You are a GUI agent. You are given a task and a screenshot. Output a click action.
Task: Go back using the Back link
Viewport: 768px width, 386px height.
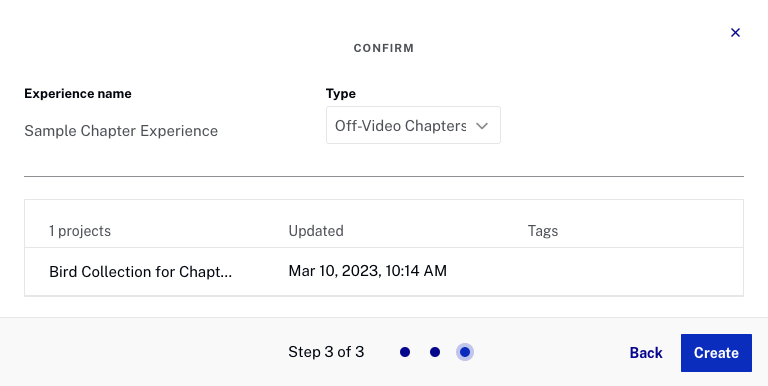coord(646,353)
